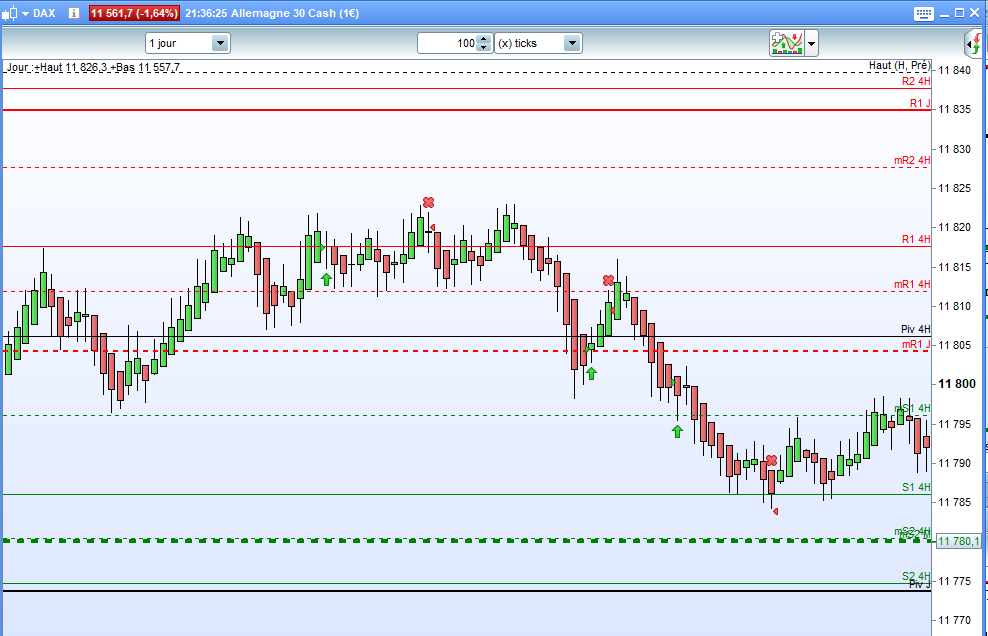Click the red price change box 11 561,7

click(134, 13)
